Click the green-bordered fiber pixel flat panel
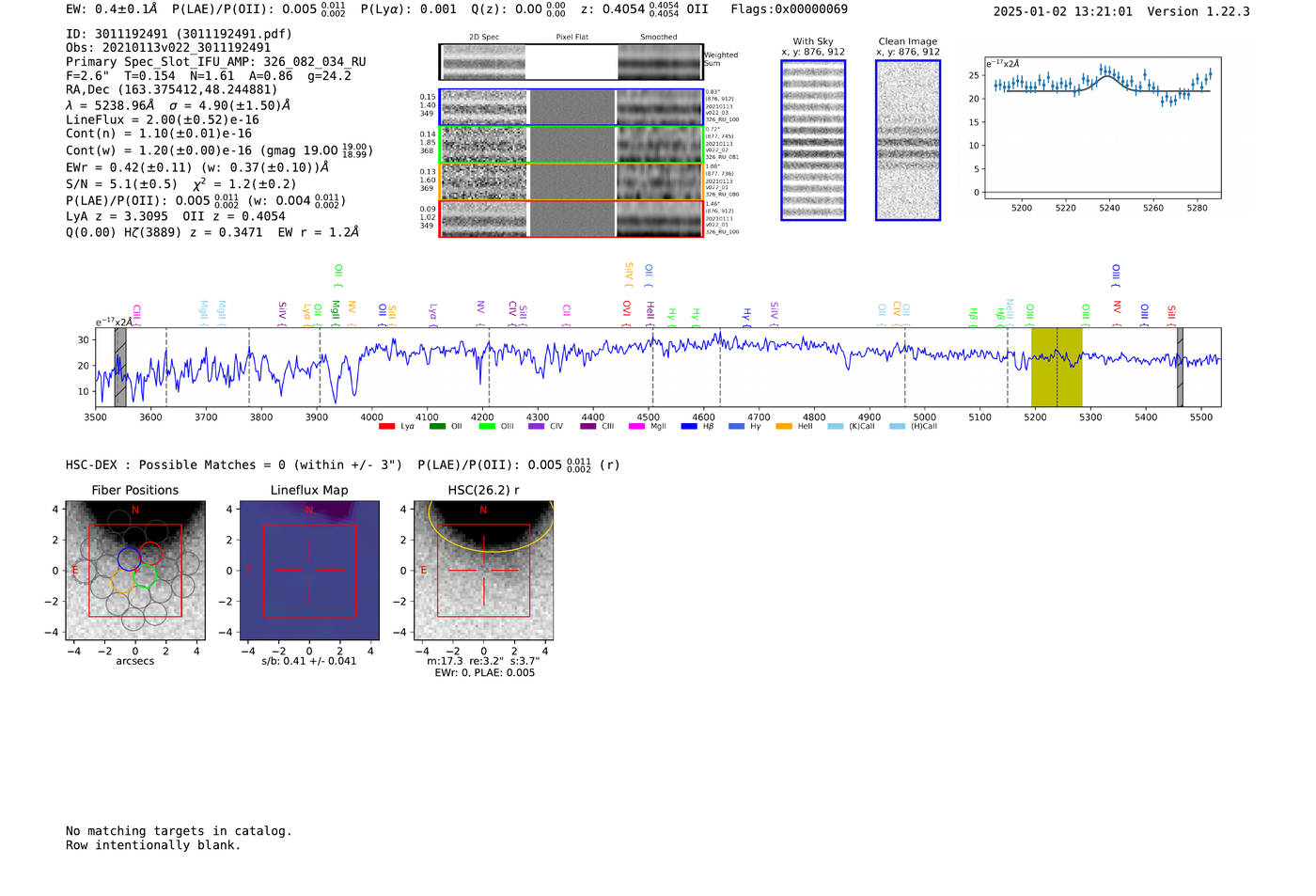1316x896 pixels. click(572, 145)
